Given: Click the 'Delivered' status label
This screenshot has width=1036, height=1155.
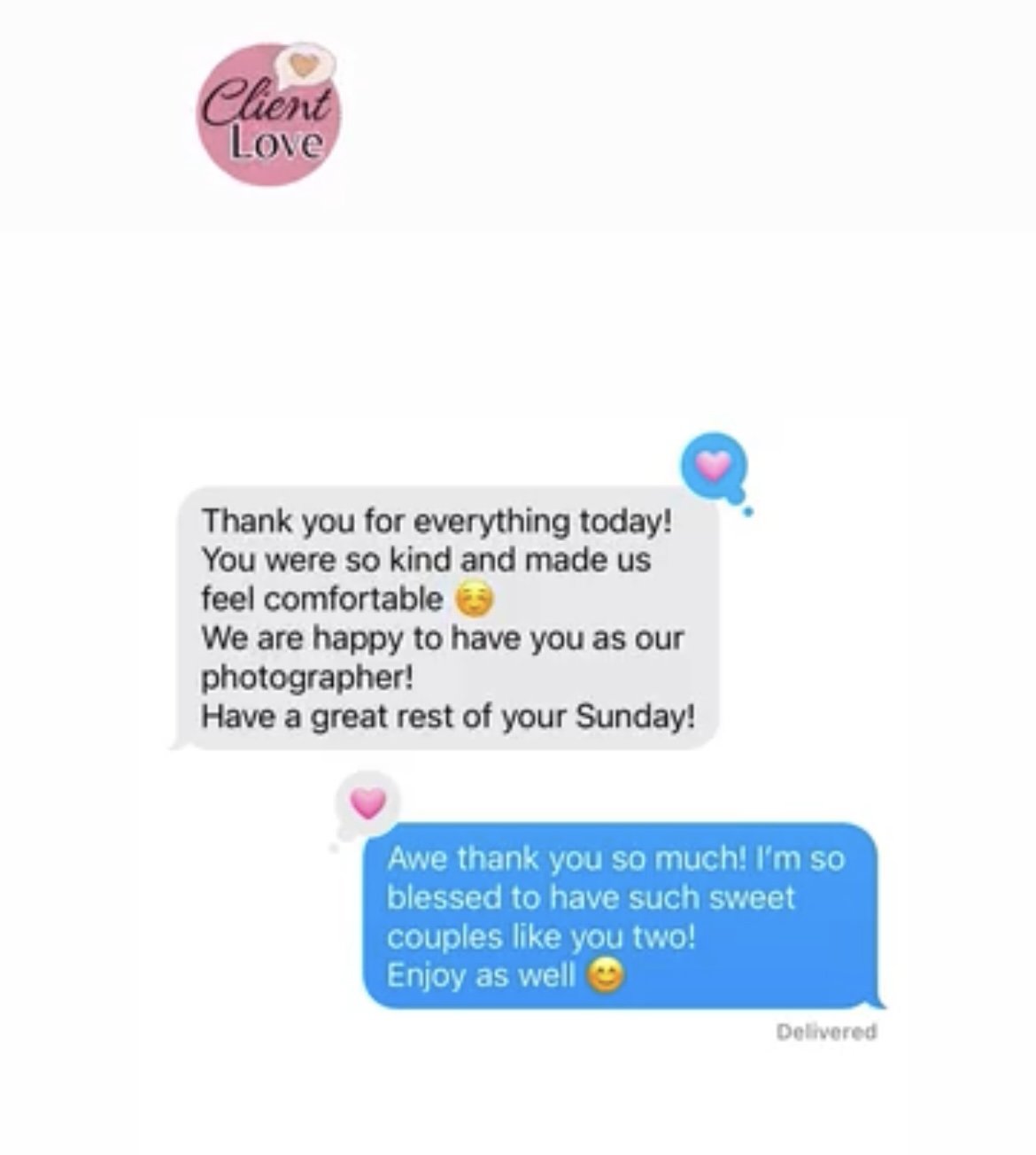Looking at the screenshot, I should click(x=826, y=1032).
